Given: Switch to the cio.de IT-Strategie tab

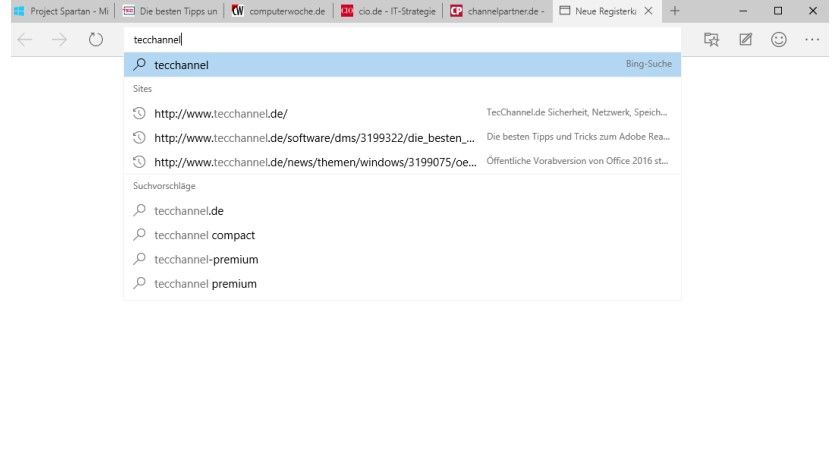Looking at the screenshot, I should point(389,11).
